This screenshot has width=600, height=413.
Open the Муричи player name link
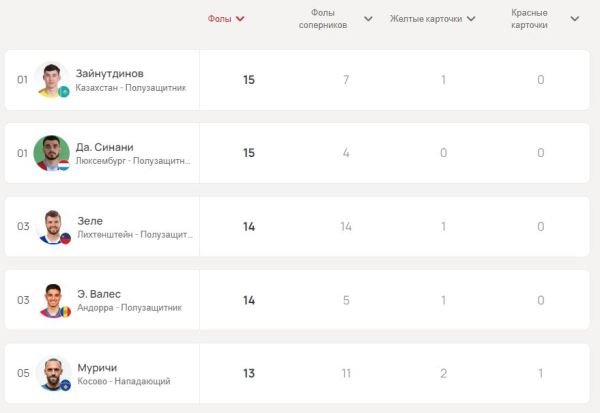(x=97, y=368)
